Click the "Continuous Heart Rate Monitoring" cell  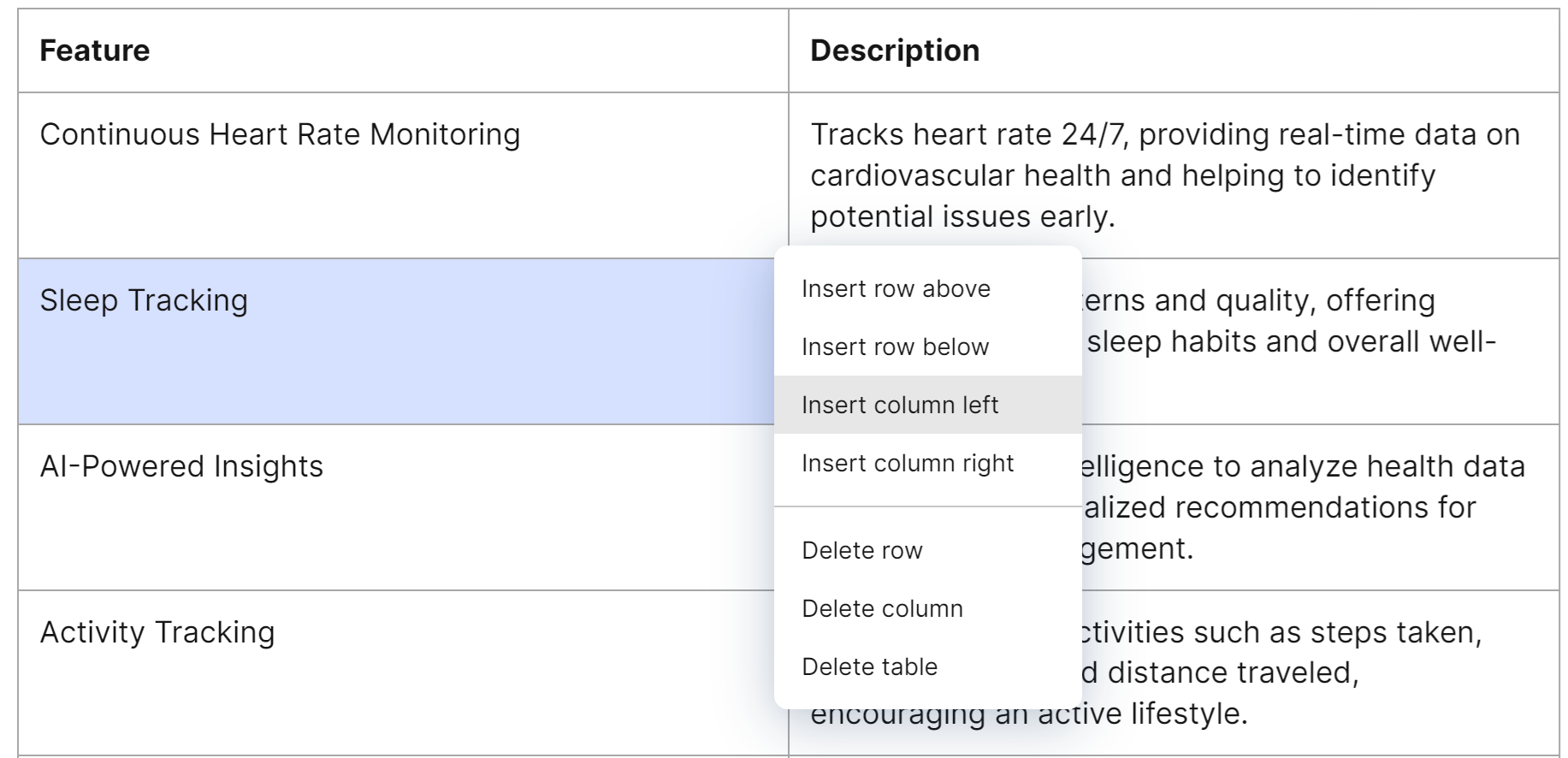(281, 133)
